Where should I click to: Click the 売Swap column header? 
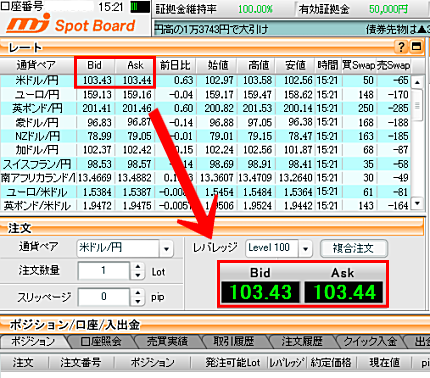click(394, 65)
